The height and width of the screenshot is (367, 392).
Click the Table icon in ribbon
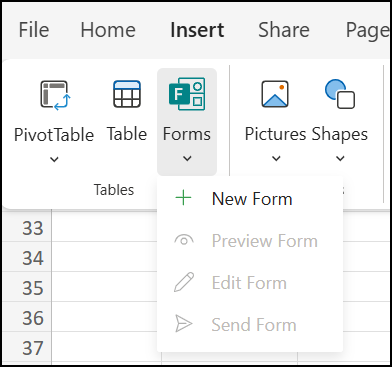(127, 94)
